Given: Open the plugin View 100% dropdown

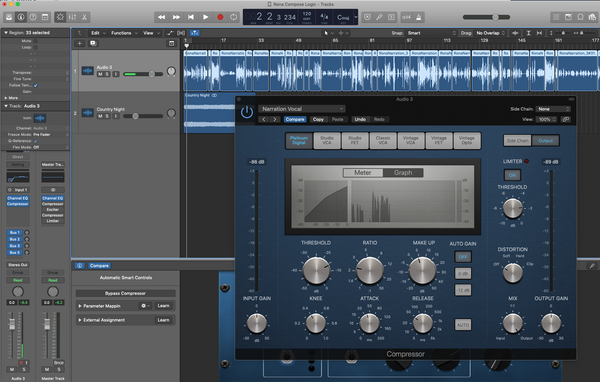Looking at the screenshot, I should pyautogui.click(x=547, y=119).
